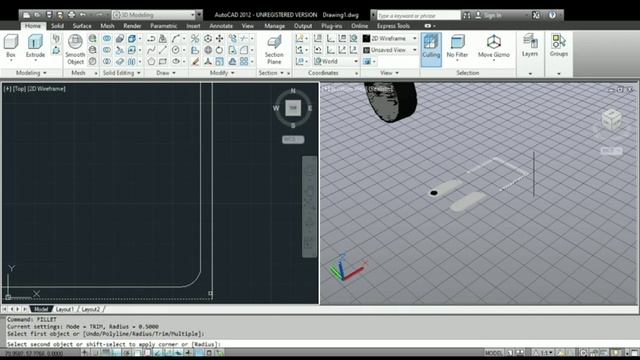The height and width of the screenshot is (360, 640).
Task: Click the Smooth Object mesh tool
Action: pos(75,49)
